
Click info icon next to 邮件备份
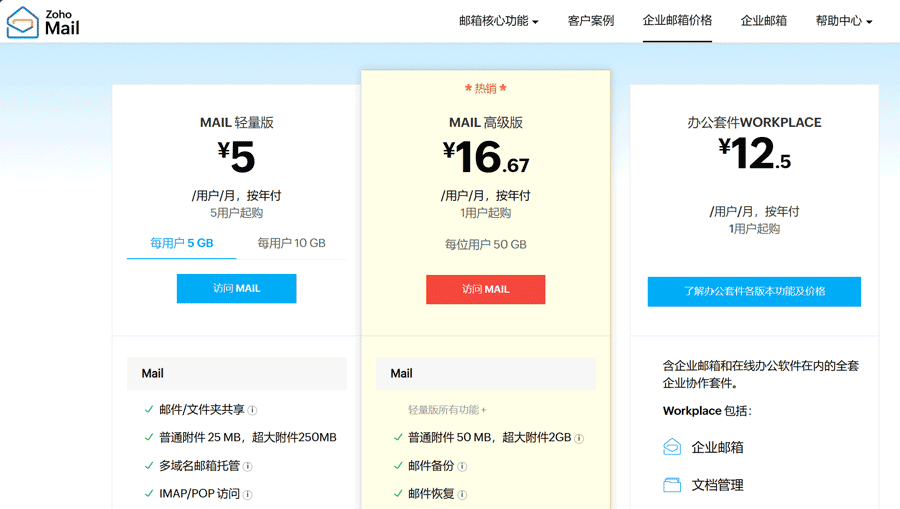tap(462, 467)
